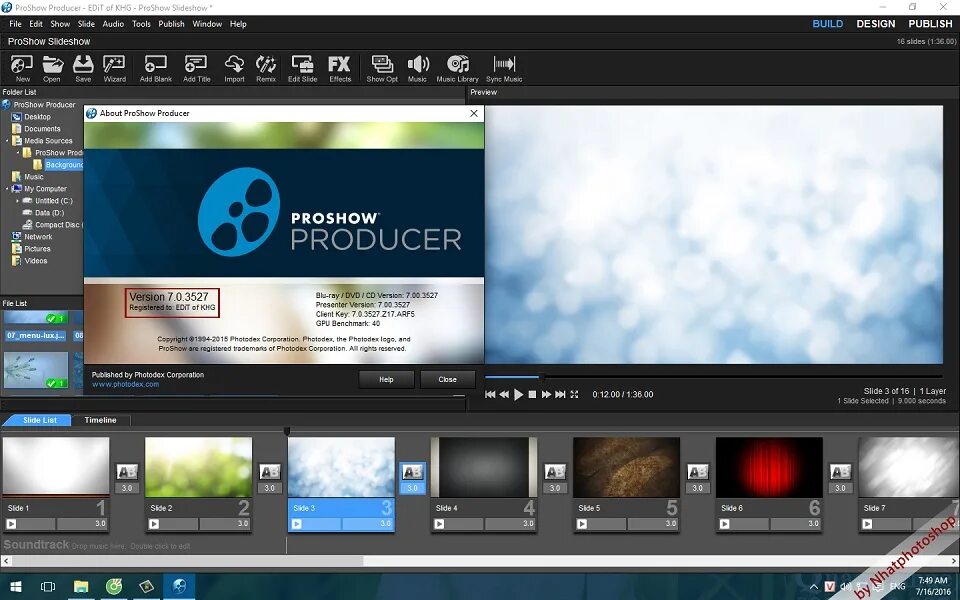Click the Import toolbar icon
This screenshot has width=960, height=600.
coord(234,68)
